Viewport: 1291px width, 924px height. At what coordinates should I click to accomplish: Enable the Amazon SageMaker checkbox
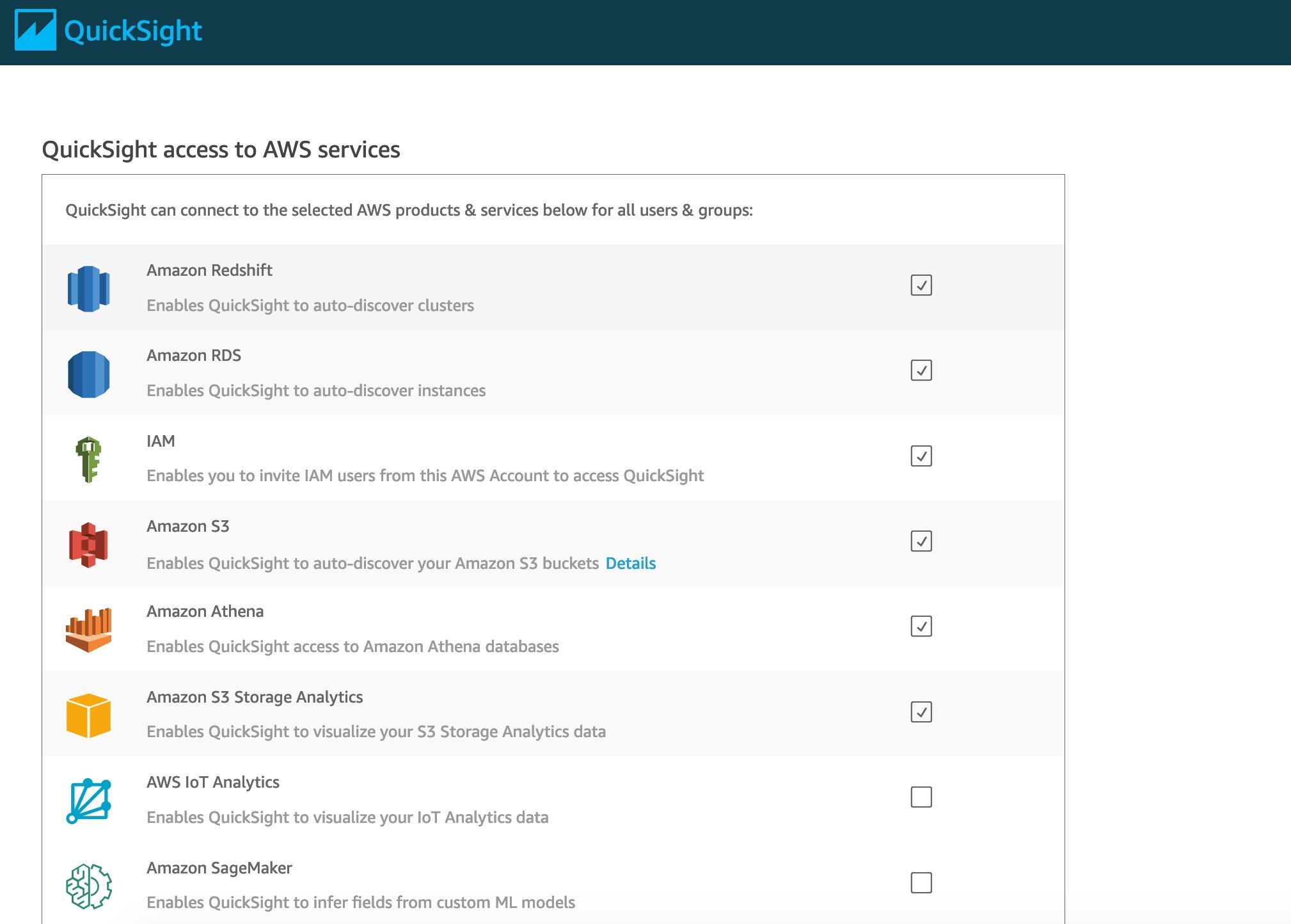click(921, 882)
